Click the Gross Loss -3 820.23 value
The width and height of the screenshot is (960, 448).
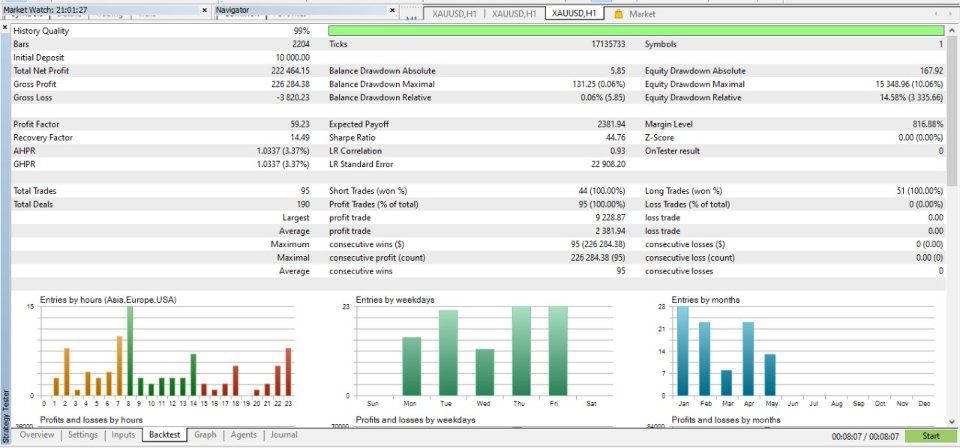click(293, 97)
